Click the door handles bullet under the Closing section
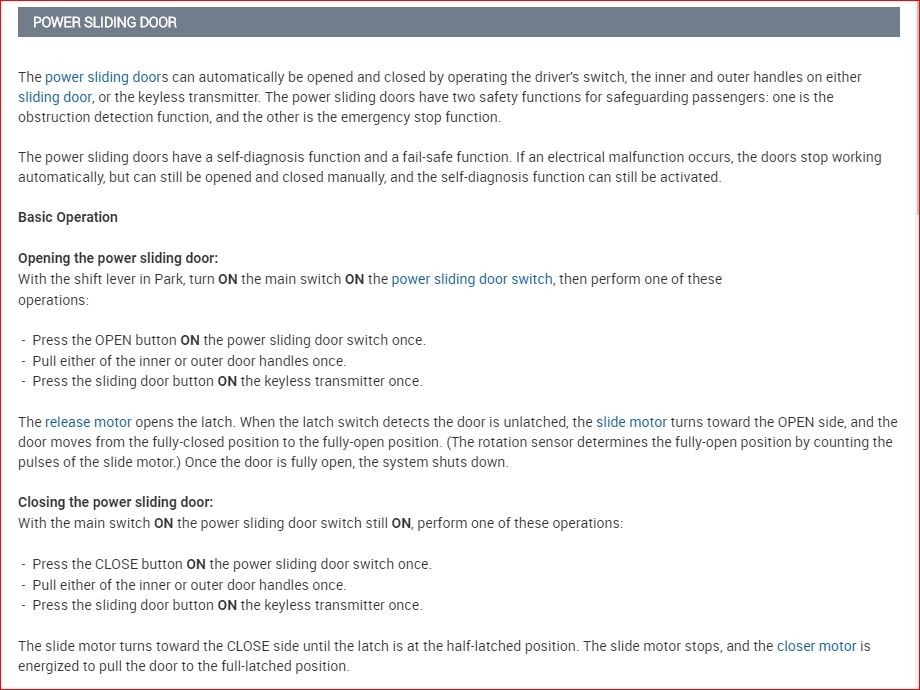 [189, 585]
